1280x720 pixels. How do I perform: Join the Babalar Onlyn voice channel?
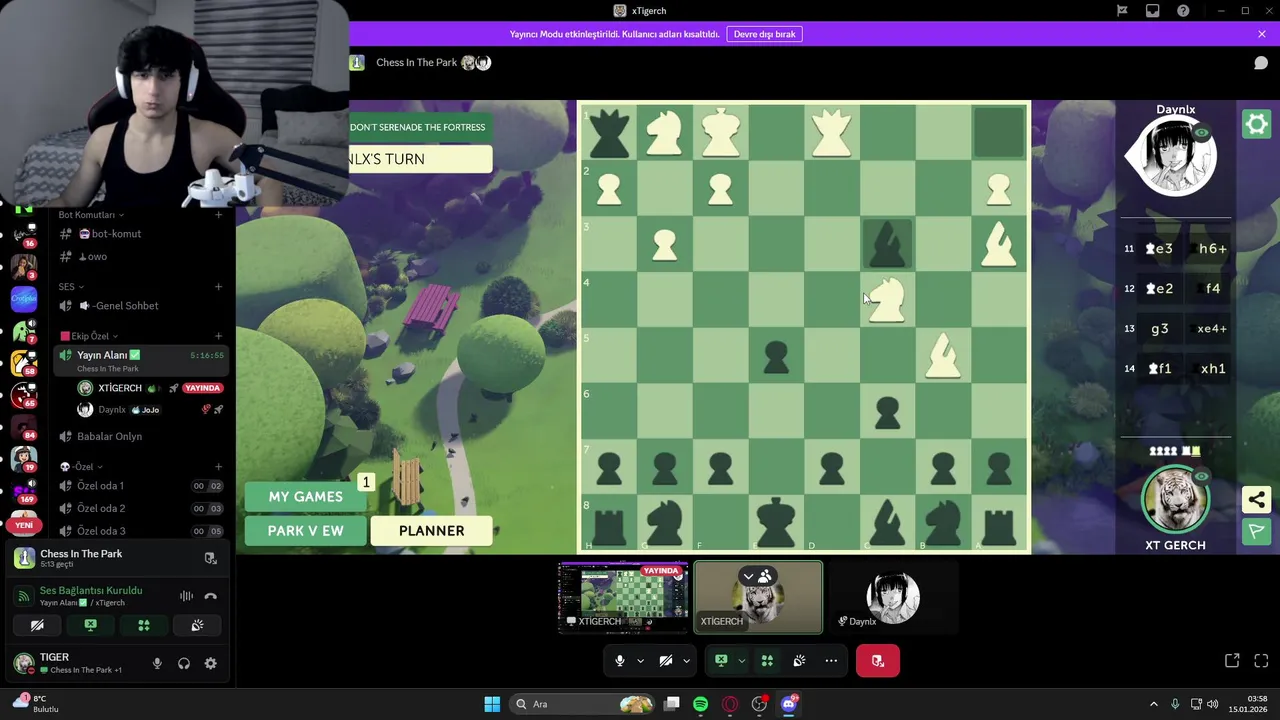point(140,437)
